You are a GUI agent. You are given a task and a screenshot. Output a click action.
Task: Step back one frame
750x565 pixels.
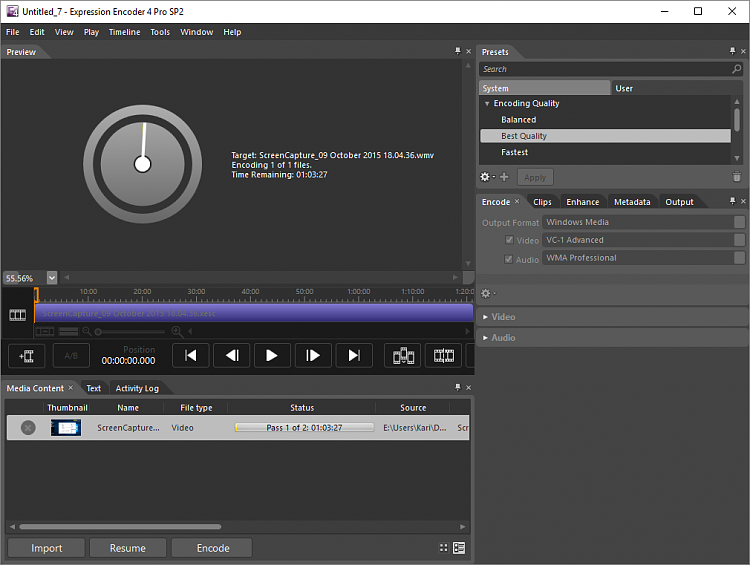tap(232, 355)
